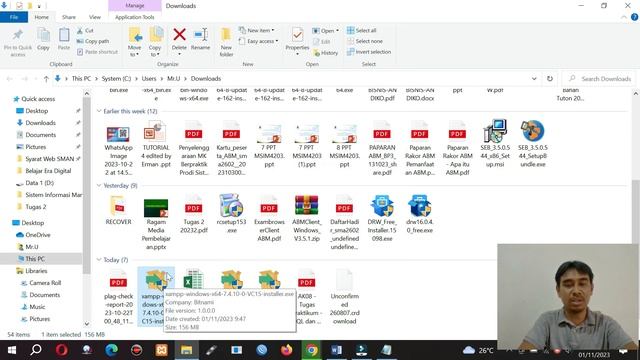Select the Excel spreadsheet file under Today
640x360 pixels.
point(193,279)
